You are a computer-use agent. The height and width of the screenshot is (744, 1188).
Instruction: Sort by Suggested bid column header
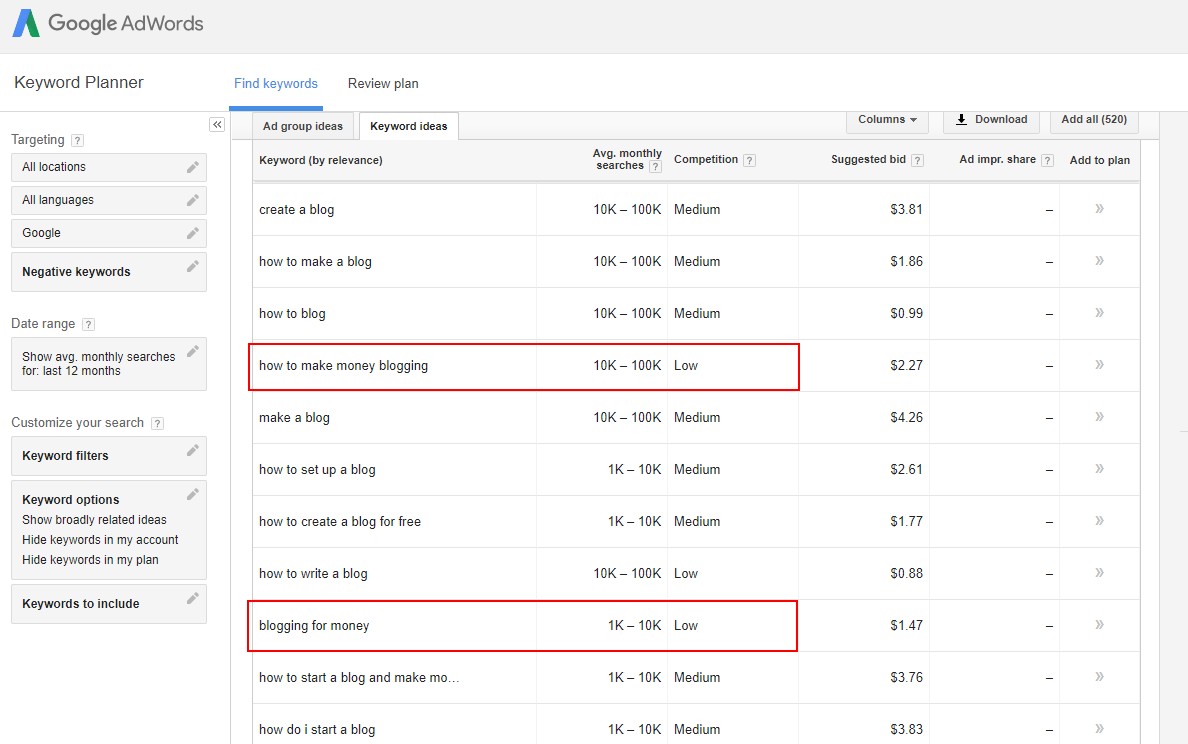pyautogui.click(x=868, y=160)
